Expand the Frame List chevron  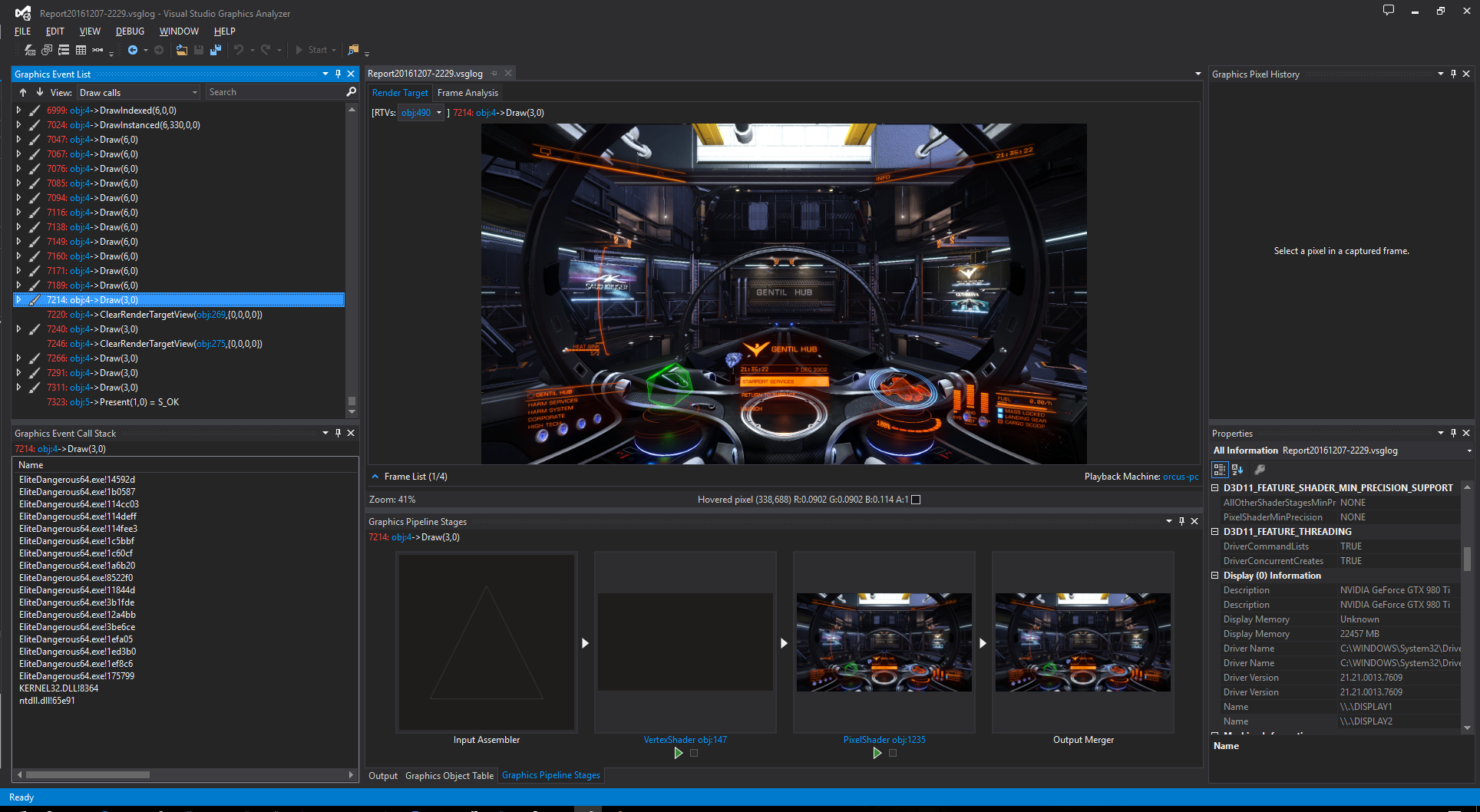375,477
